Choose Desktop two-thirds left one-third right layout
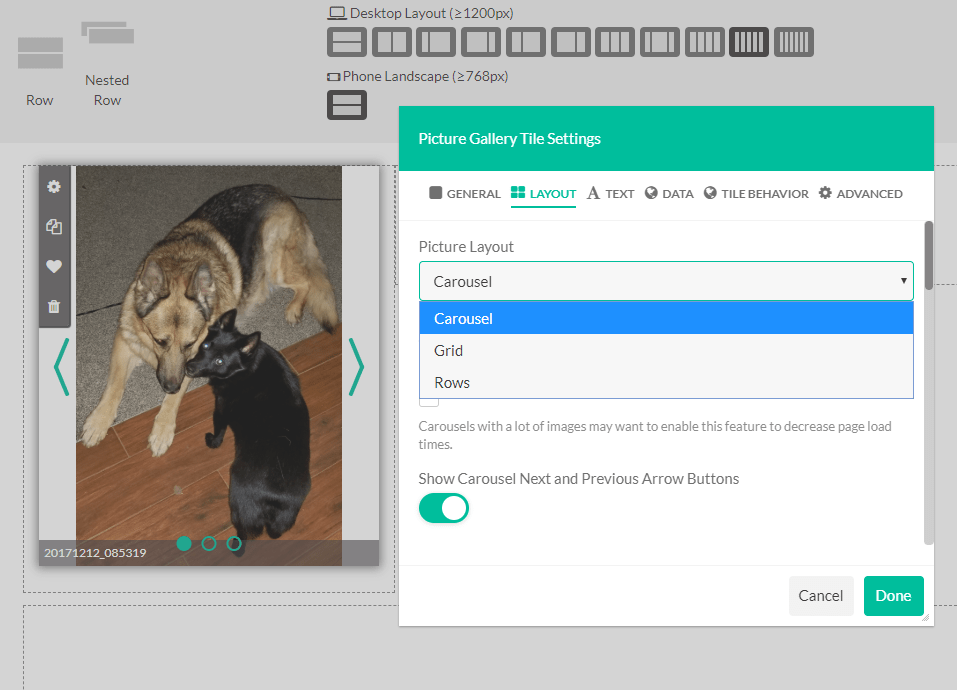Screen dimensions: 957x690 [571, 42]
